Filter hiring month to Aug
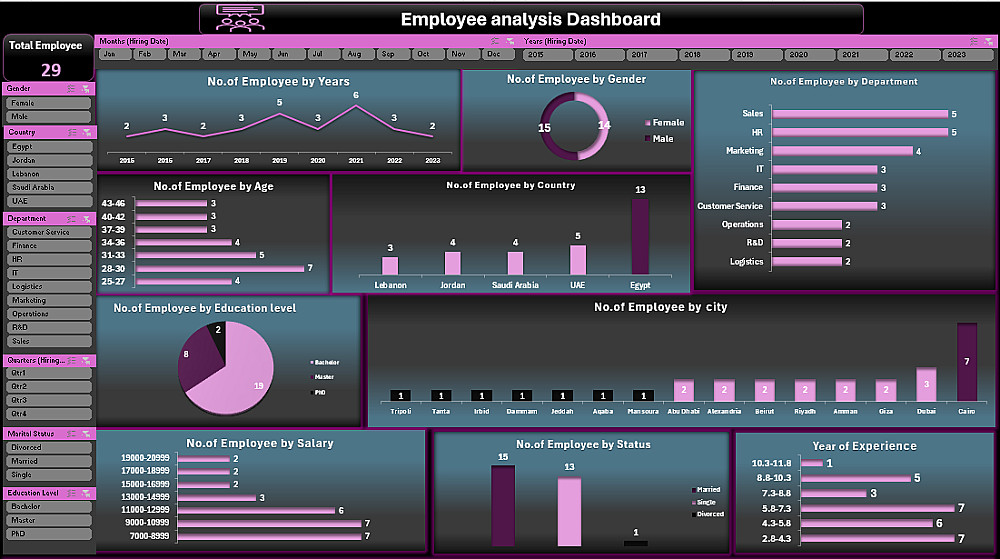Viewport: 1000px width, 559px height. pos(358,55)
